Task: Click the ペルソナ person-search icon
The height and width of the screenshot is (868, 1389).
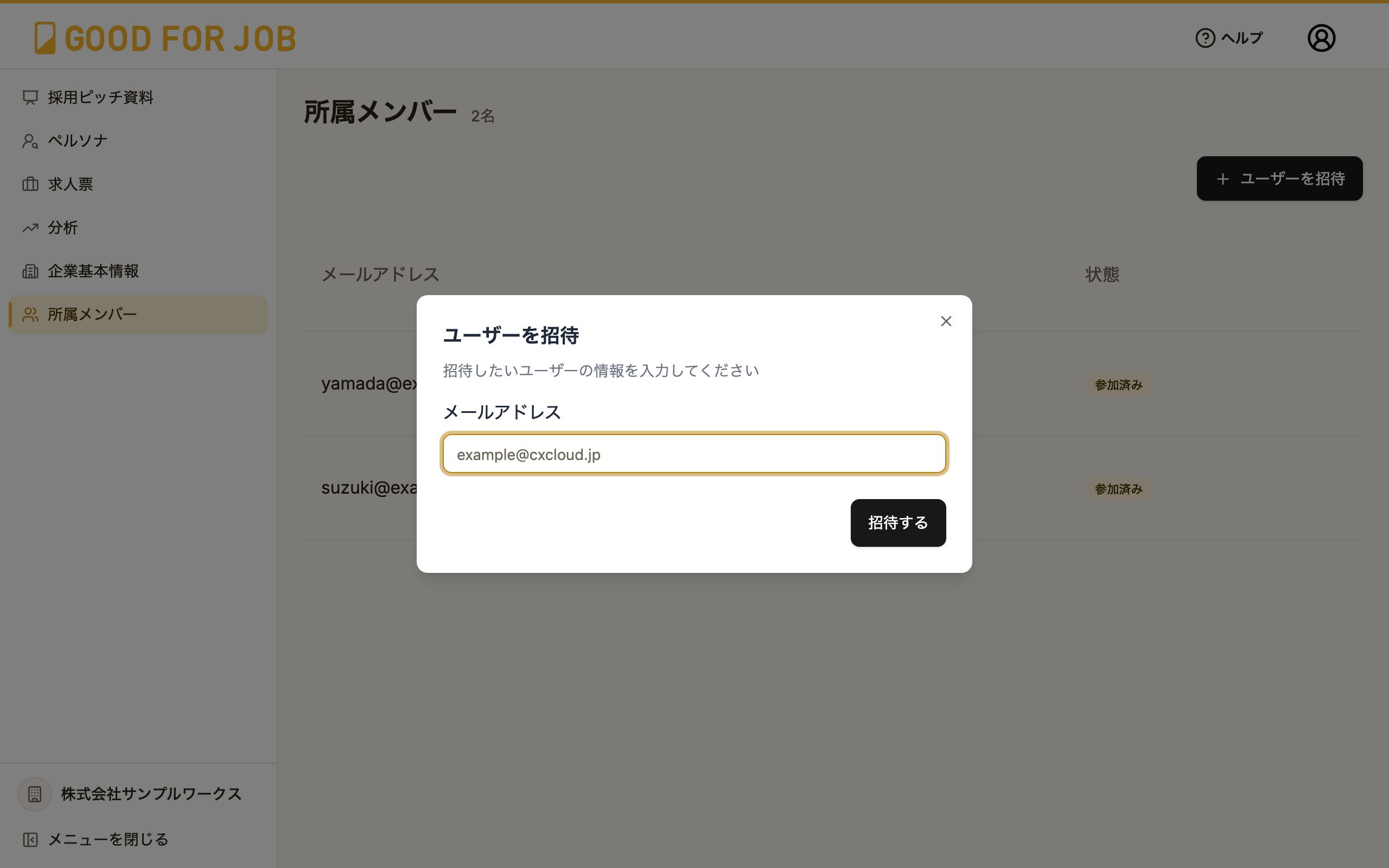Action: coord(30,141)
